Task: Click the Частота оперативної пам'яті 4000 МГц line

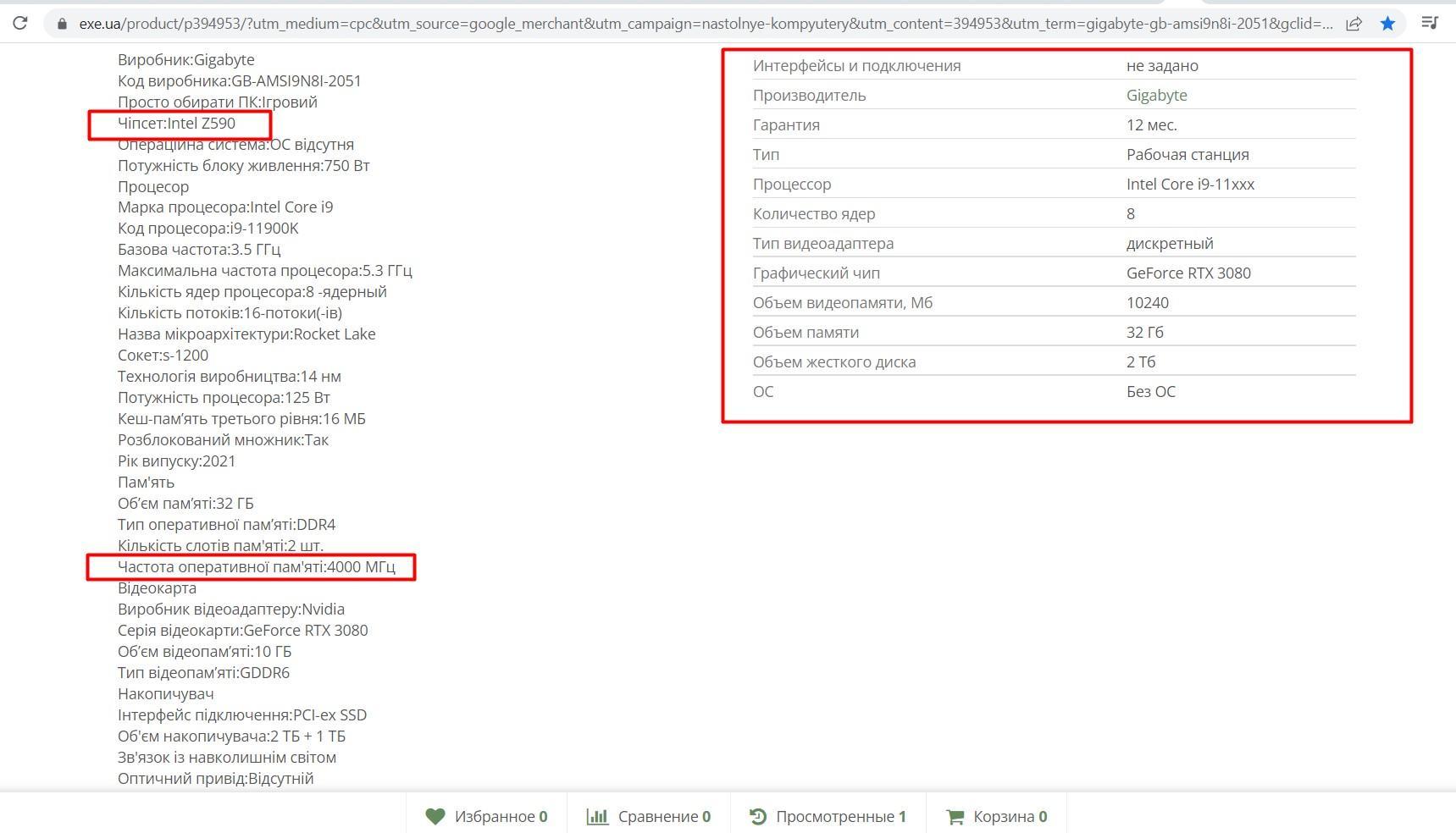Action: click(256, 567)
